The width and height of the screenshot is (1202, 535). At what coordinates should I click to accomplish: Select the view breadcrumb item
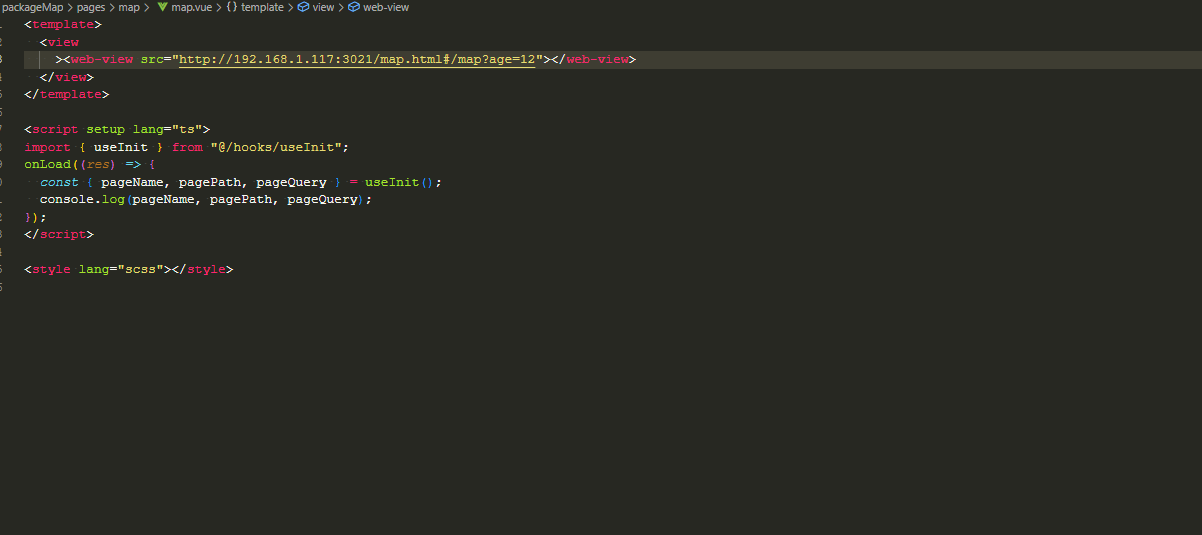(323, 7)
